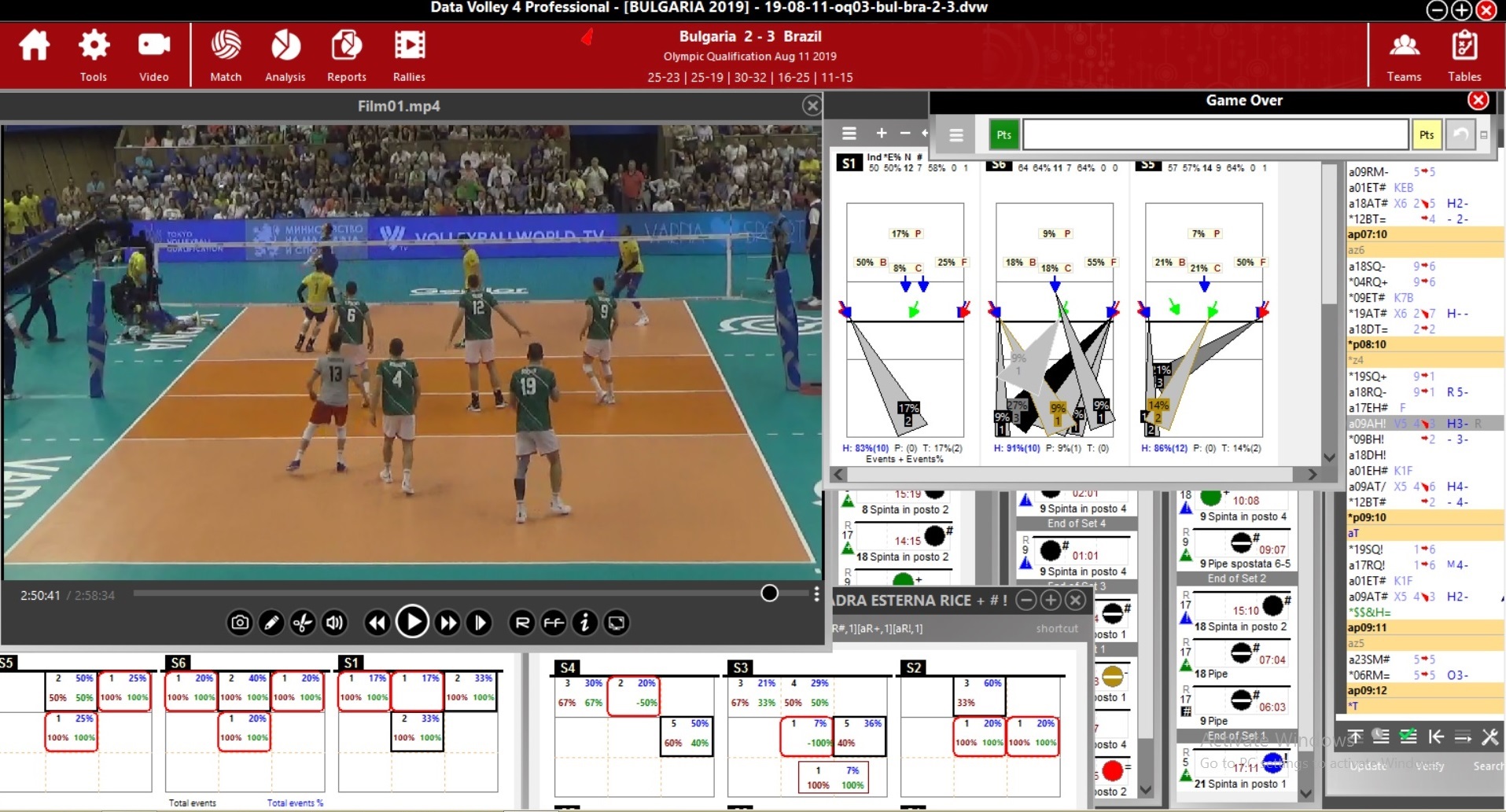
Task: Open the Analysis section
Action: [x=285, y=53]
